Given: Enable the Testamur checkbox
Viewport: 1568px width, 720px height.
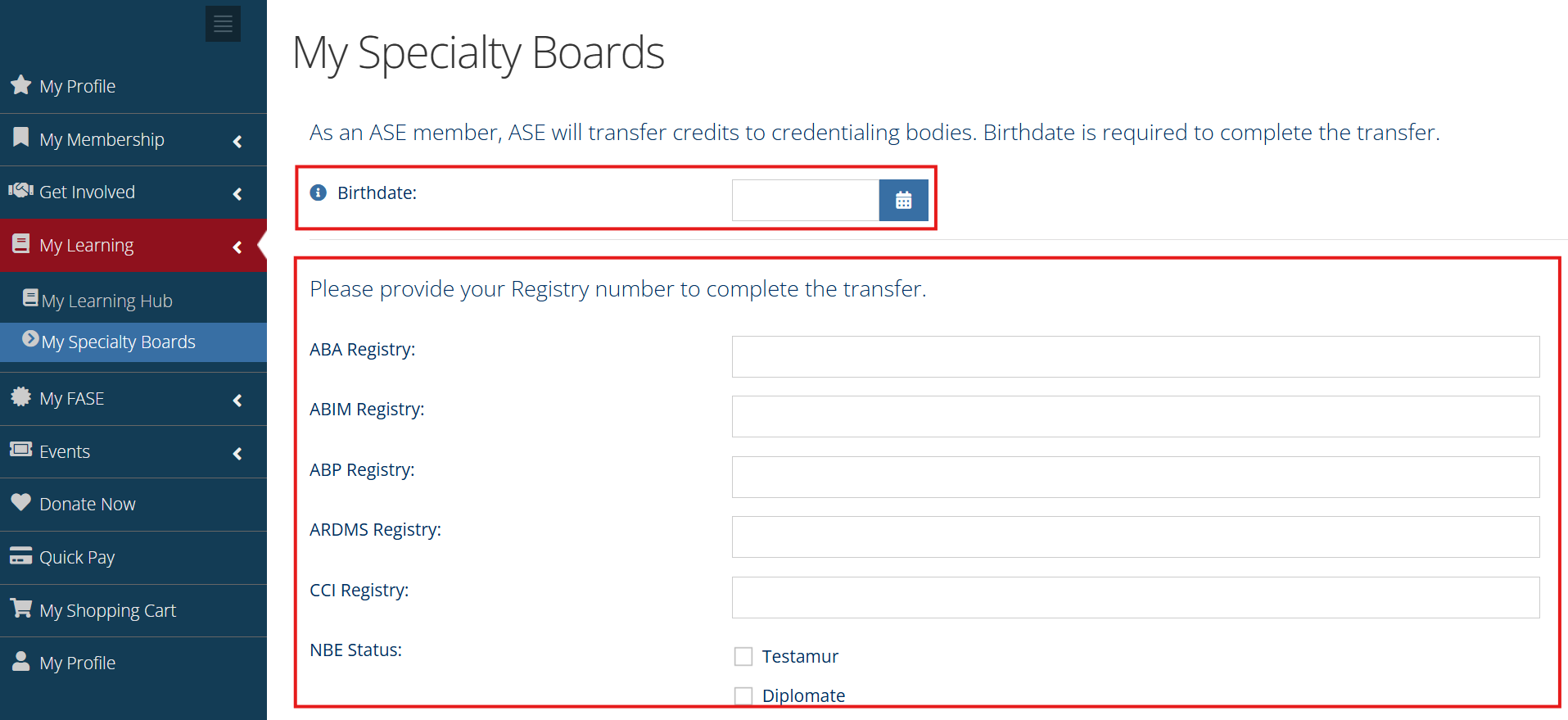Looking at the screenshot, I should click(743, 656).
